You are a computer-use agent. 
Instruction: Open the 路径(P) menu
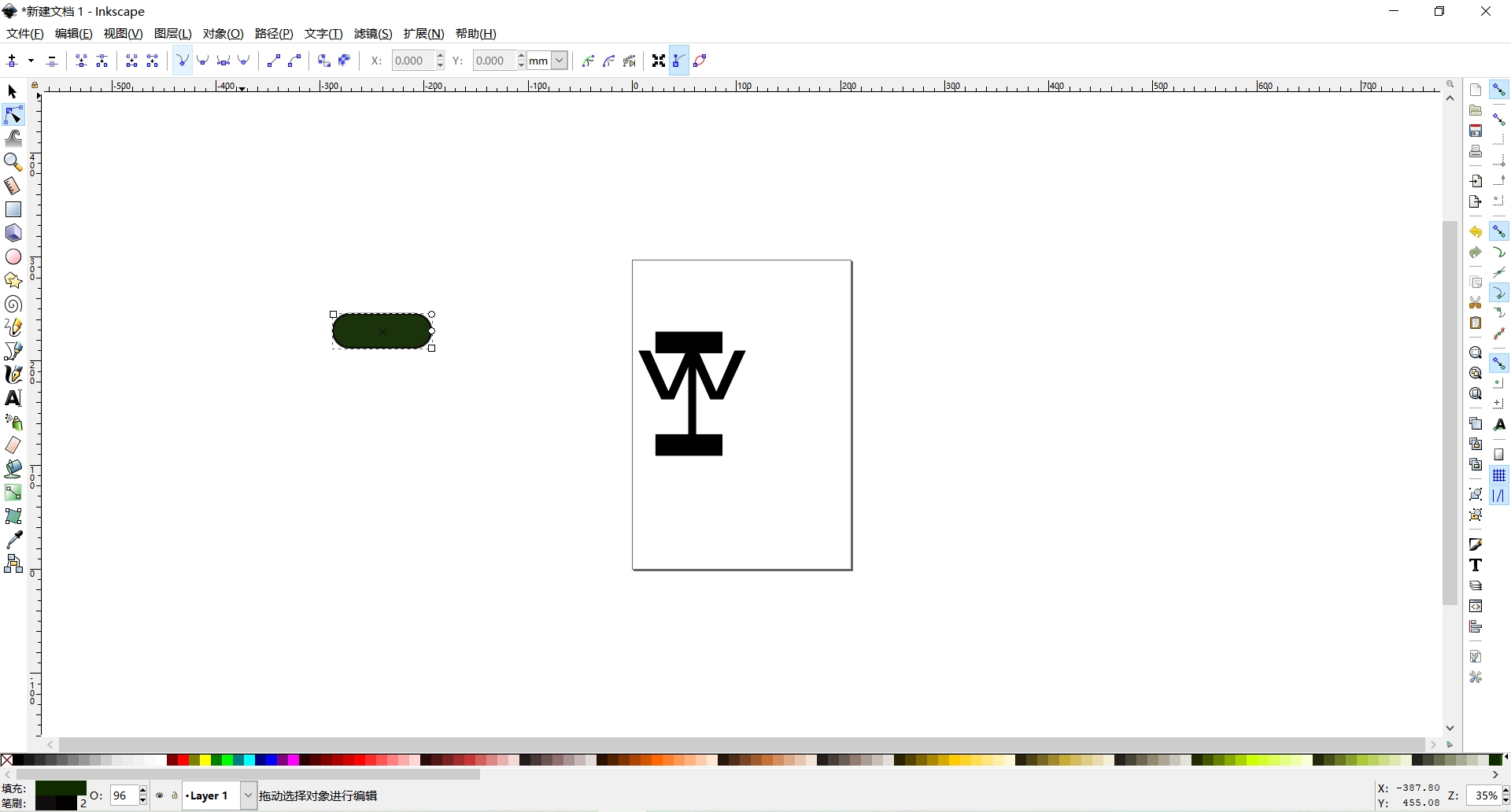coord(274,34)
